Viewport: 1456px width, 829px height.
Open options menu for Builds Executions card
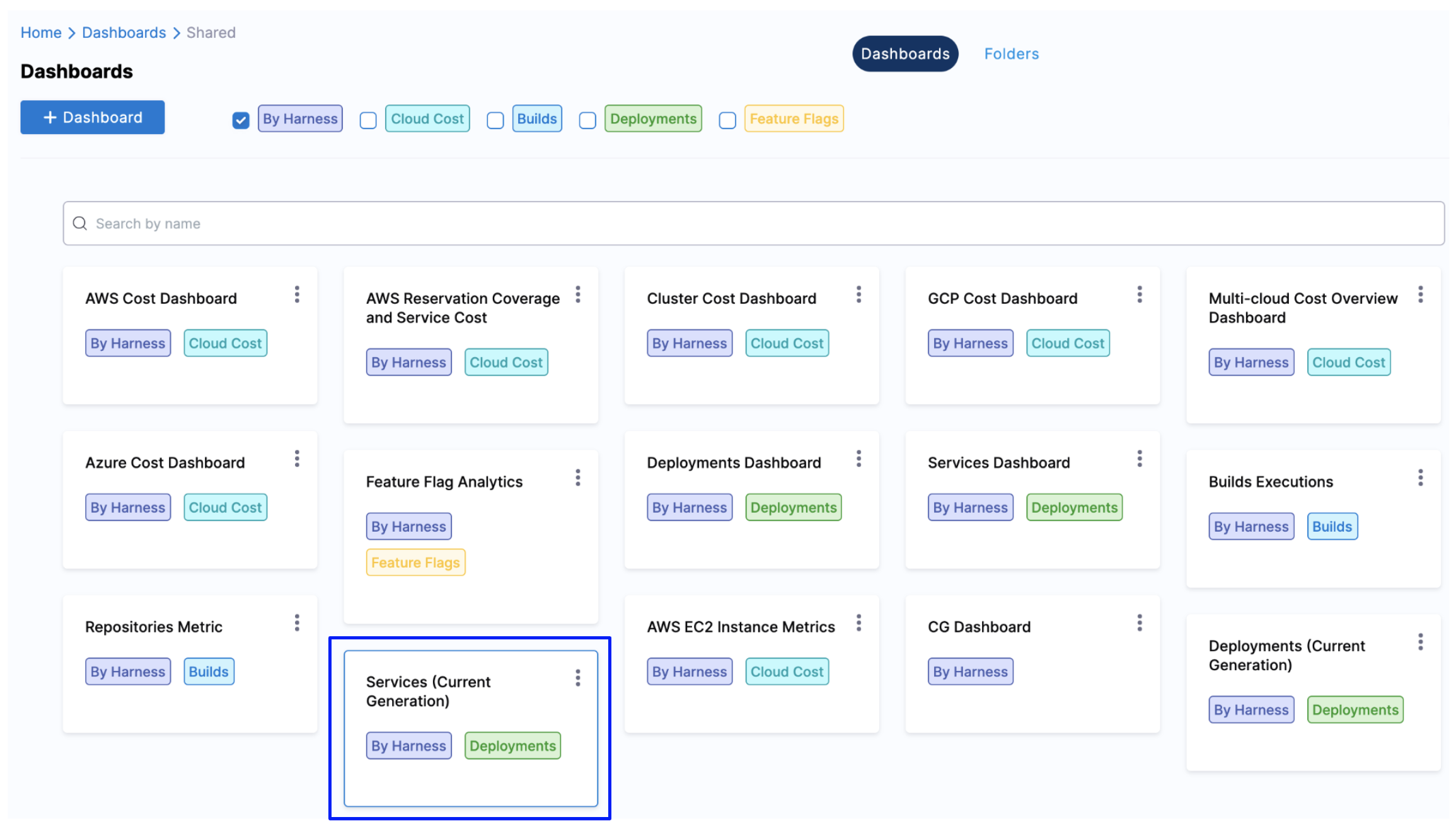1421,478
